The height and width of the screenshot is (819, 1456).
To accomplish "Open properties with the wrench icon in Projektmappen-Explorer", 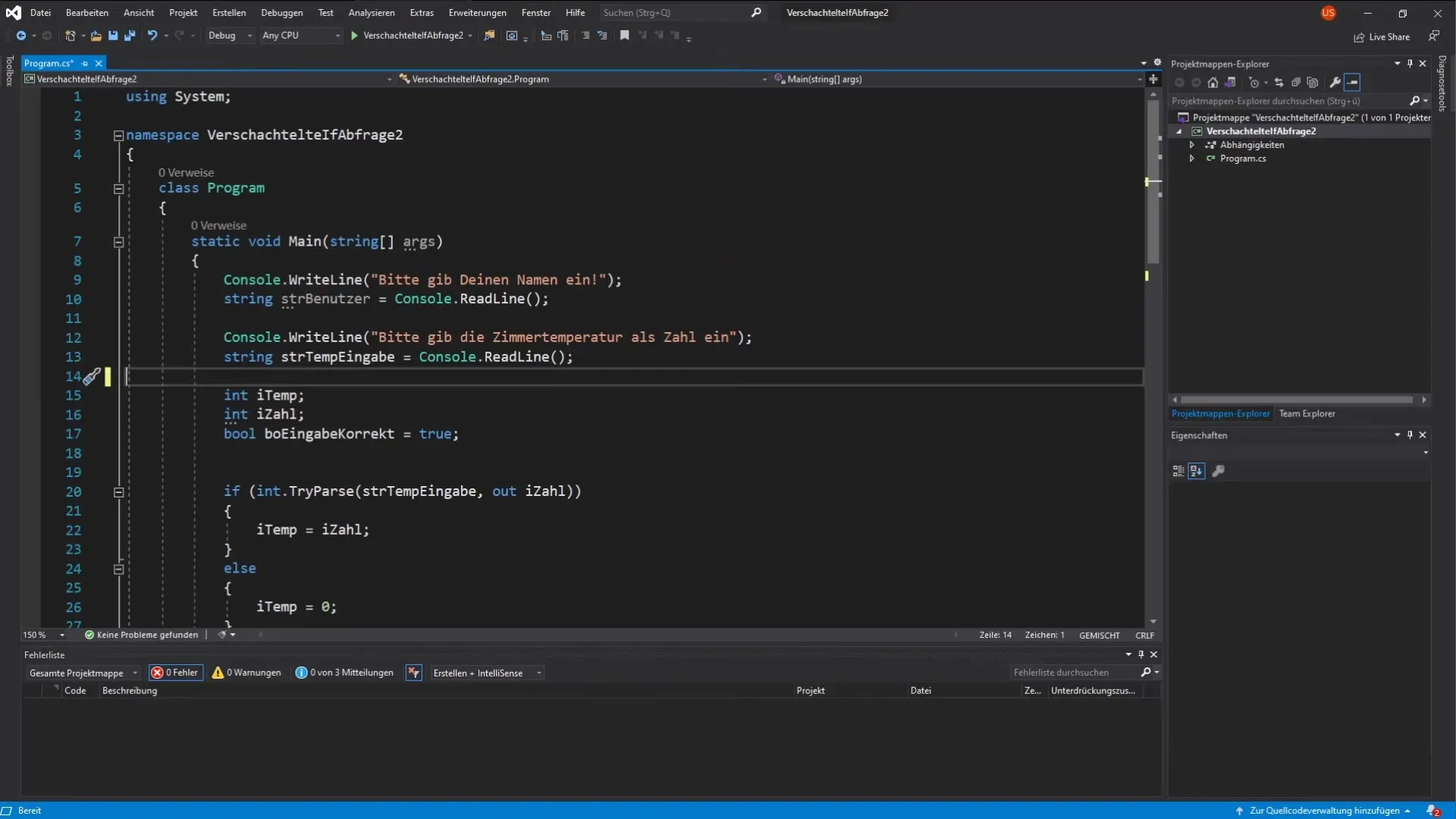I will 1335,83.
